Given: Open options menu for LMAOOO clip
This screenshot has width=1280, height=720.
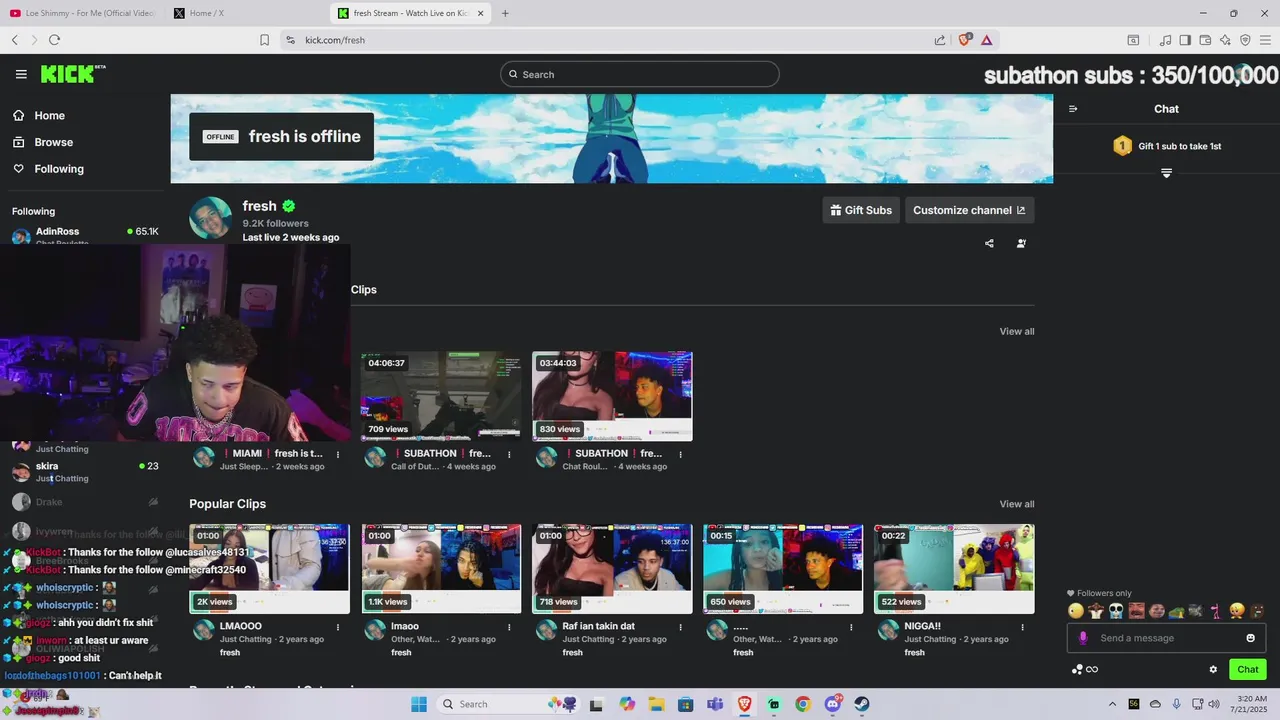Looking at the screenshot, I should coord(338,627).
